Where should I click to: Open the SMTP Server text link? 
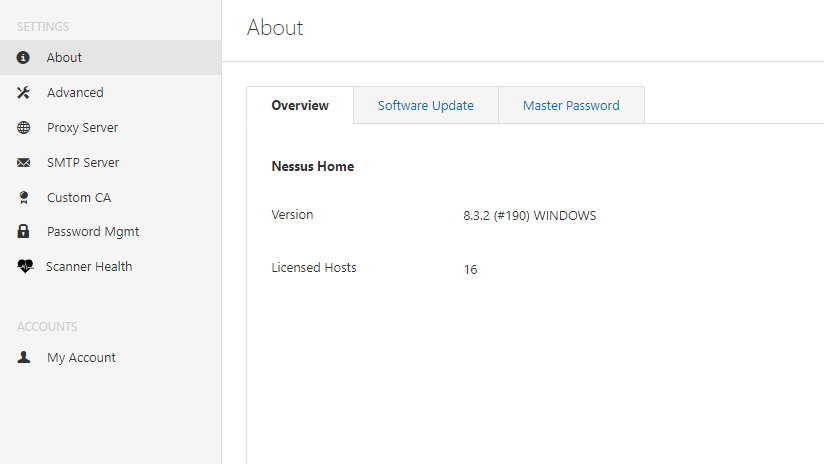pyautogui.click(x=83, y=163)
